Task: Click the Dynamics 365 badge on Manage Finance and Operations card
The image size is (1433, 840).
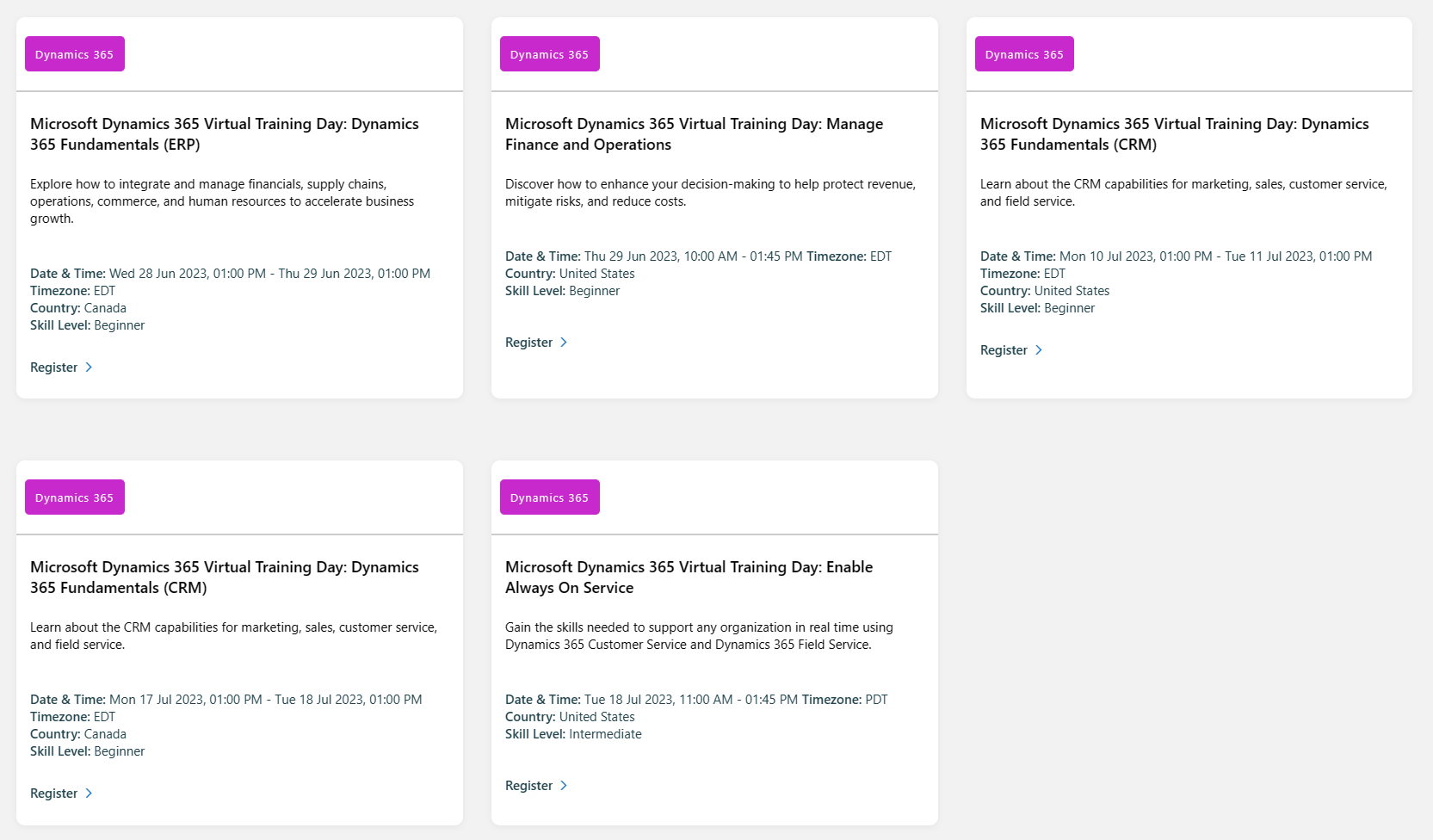Action: click(x=549, y=53)
